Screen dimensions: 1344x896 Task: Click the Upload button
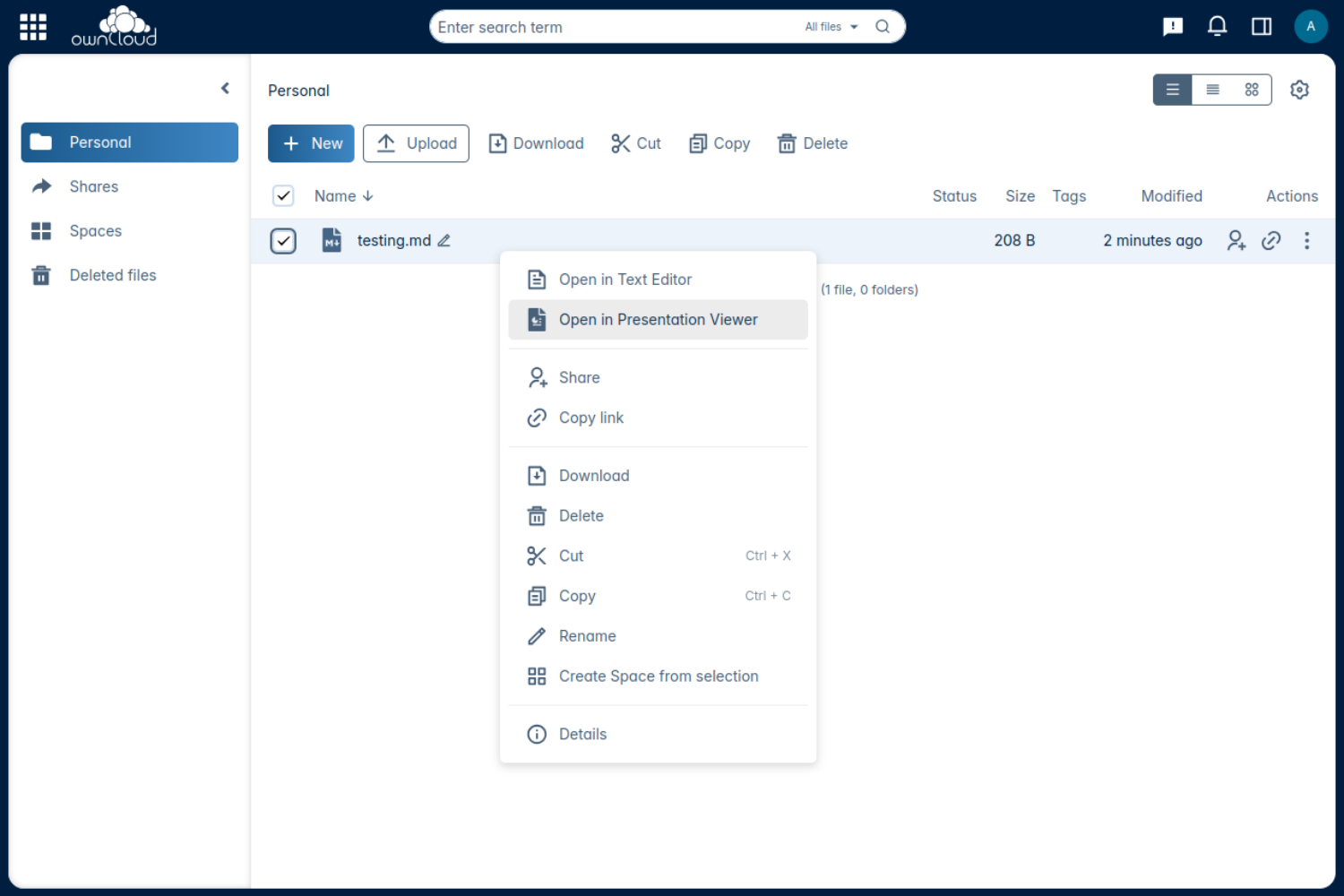[416, 143]
